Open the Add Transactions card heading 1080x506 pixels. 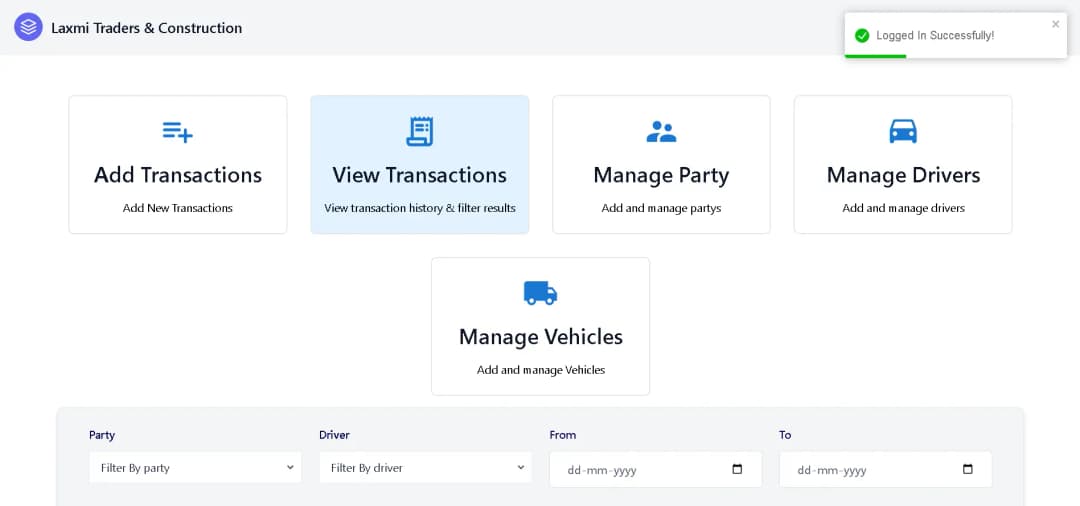pos(178,175)
